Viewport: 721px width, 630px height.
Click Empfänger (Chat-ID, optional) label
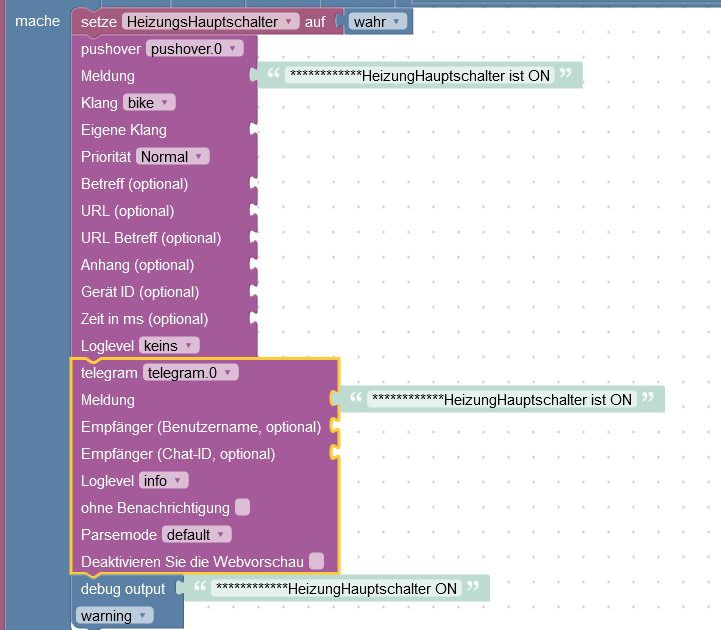[x=178, y=454]
